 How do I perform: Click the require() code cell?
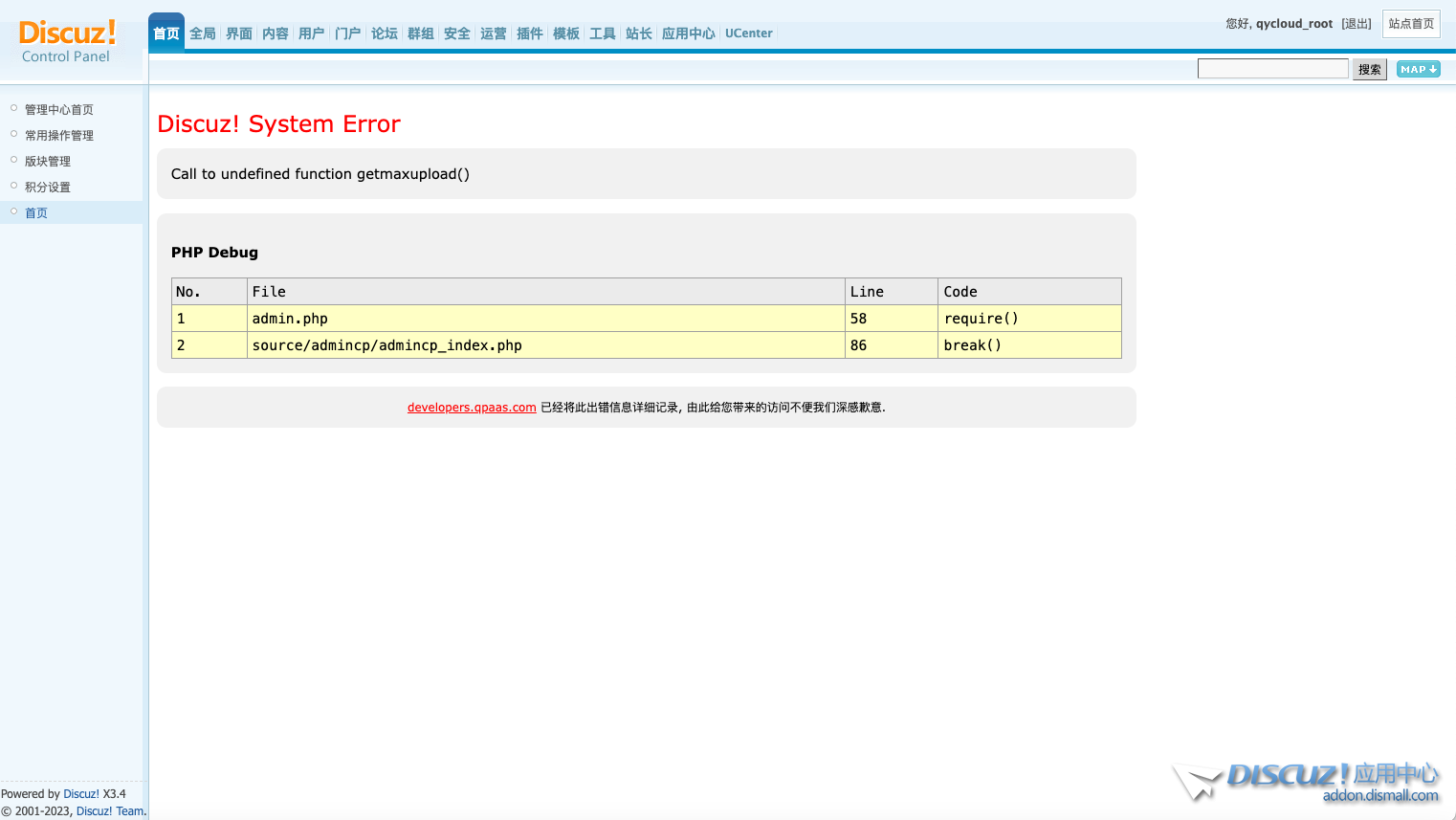pos(1030,319)
